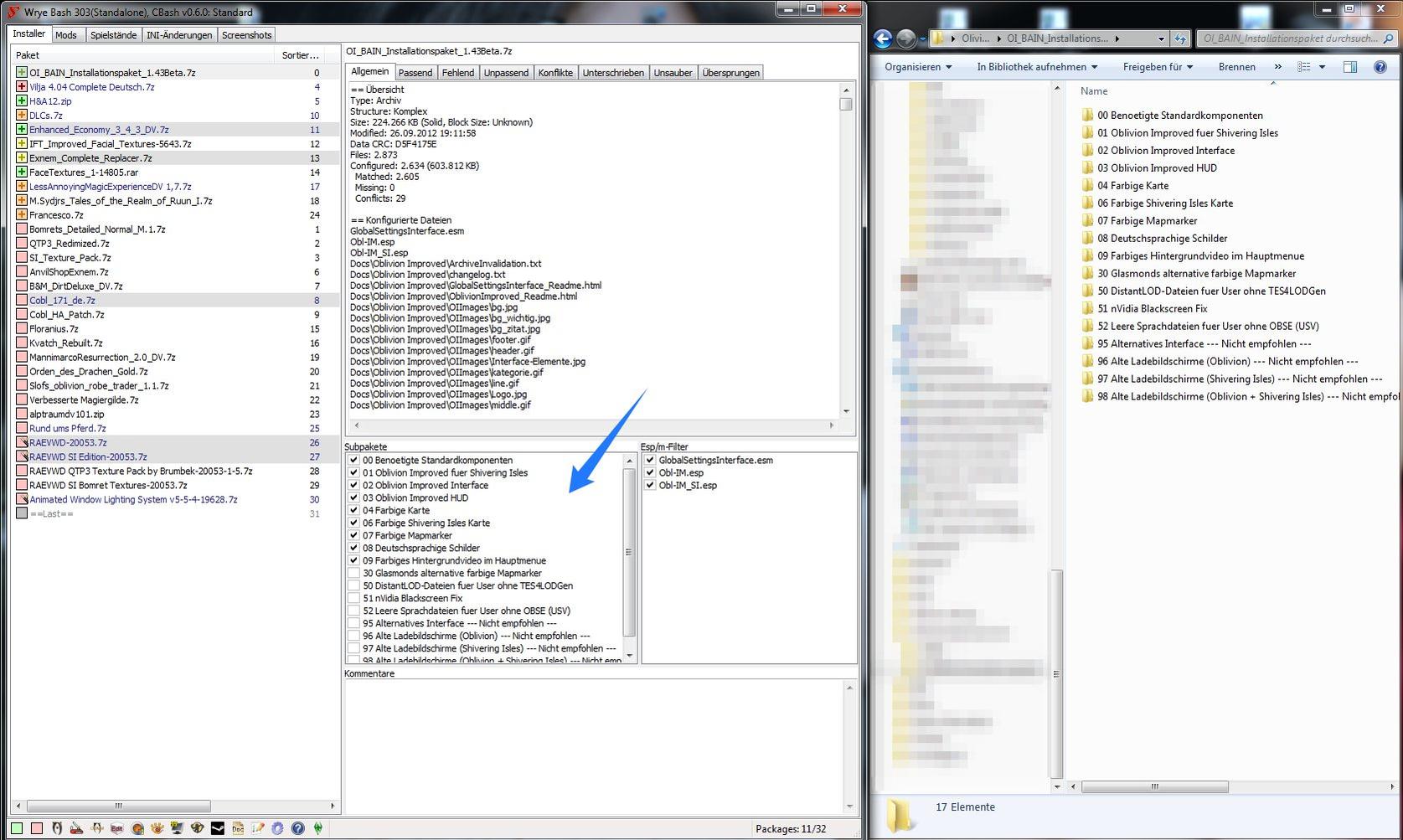Click the green square status bar icon
The height and width of the screenshot is (840, 1403).
17,828
